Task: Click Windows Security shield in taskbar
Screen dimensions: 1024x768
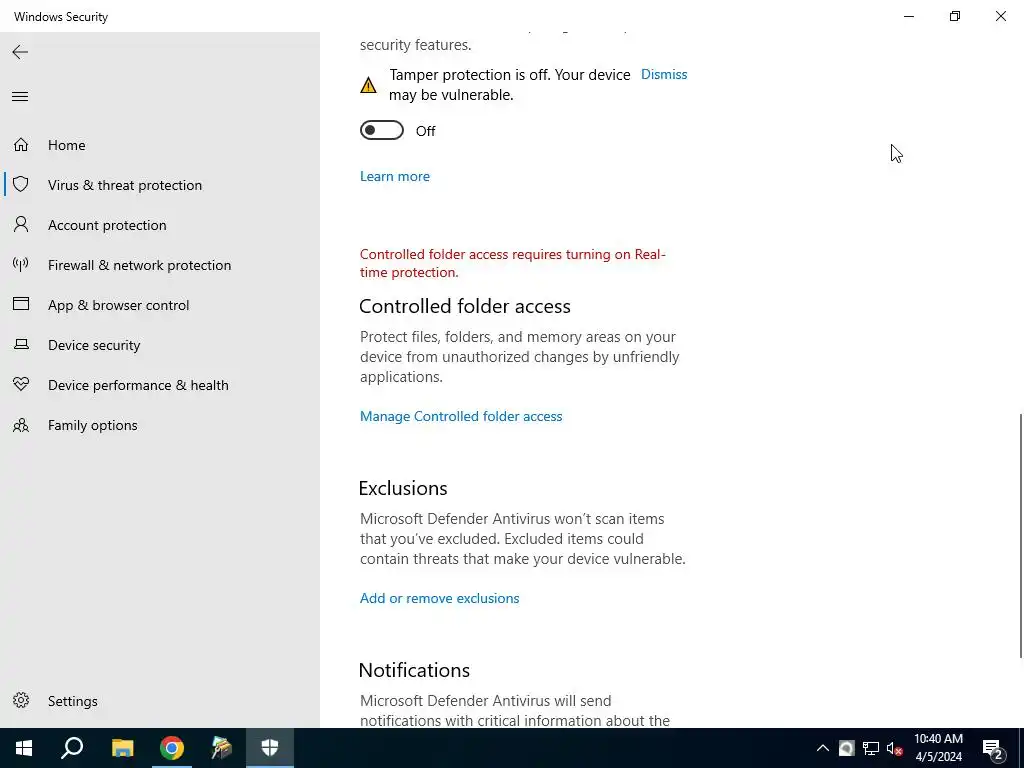Action: point(270,748)
